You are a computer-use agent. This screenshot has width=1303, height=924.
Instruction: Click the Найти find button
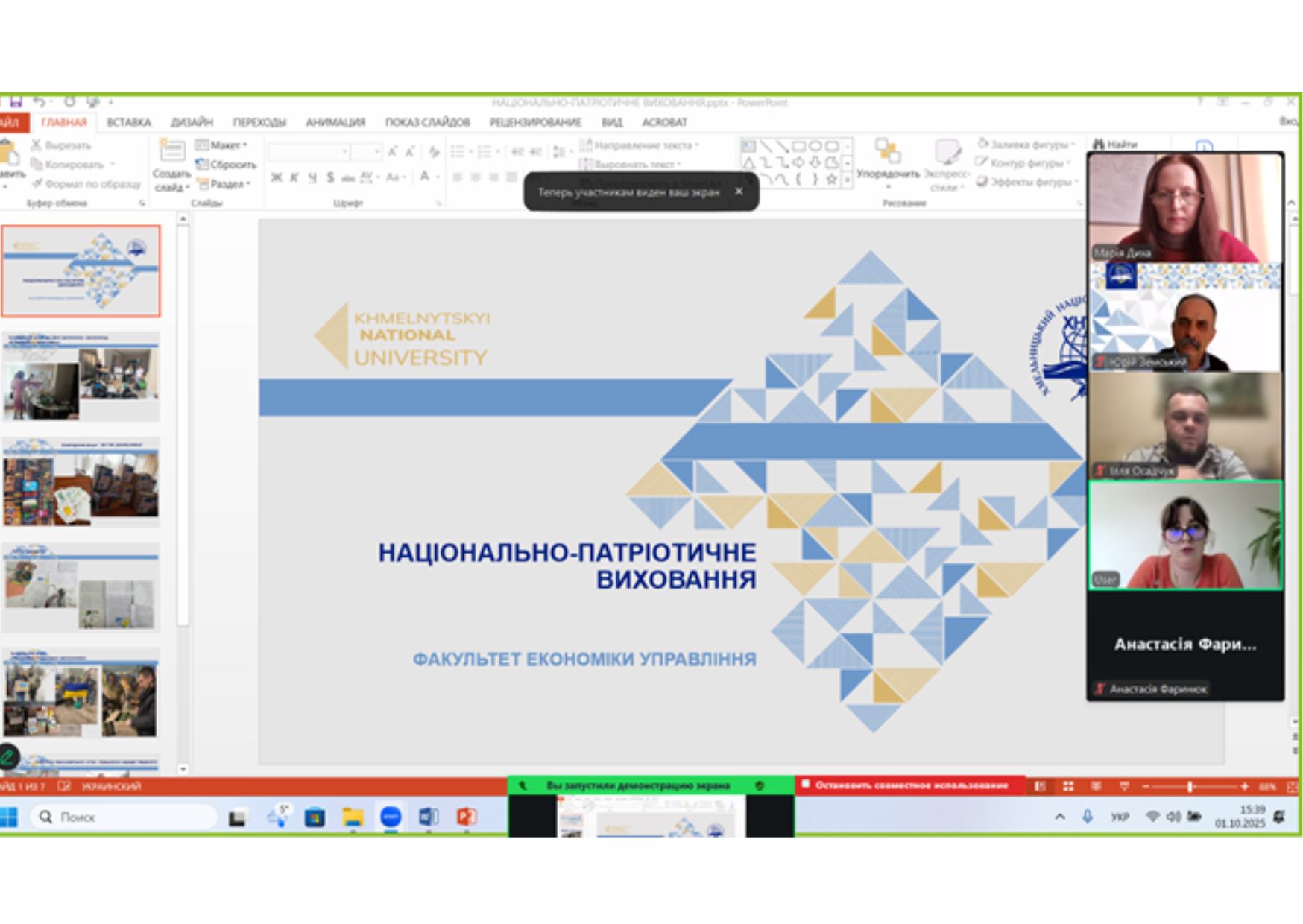pos(1116,145)
